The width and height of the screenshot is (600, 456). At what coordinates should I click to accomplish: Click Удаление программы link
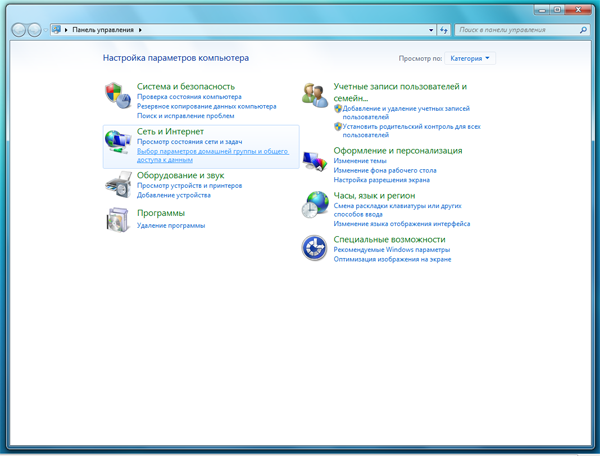coord(171,226)
